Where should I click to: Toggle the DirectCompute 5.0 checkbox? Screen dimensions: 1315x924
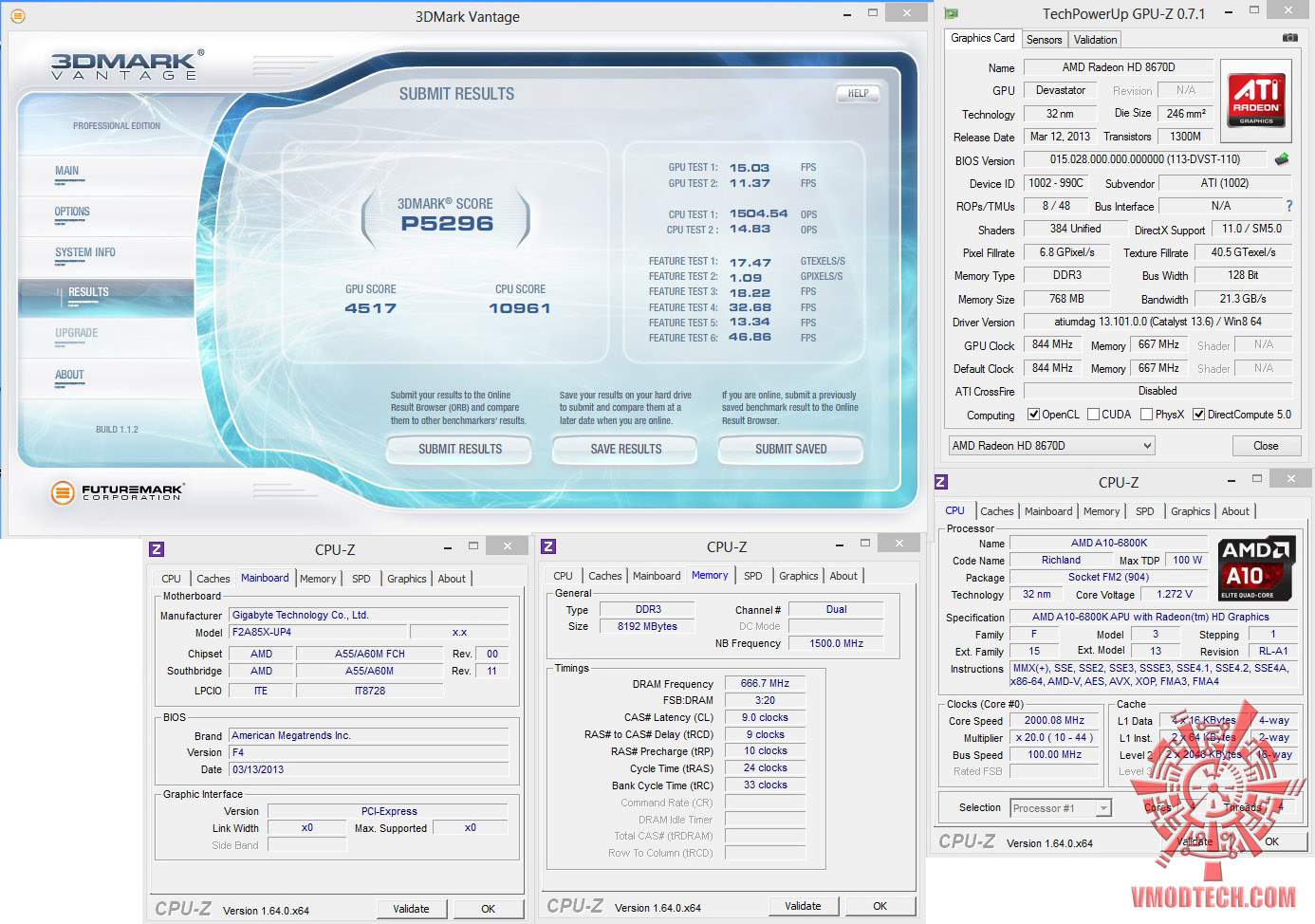(1198, 415)
